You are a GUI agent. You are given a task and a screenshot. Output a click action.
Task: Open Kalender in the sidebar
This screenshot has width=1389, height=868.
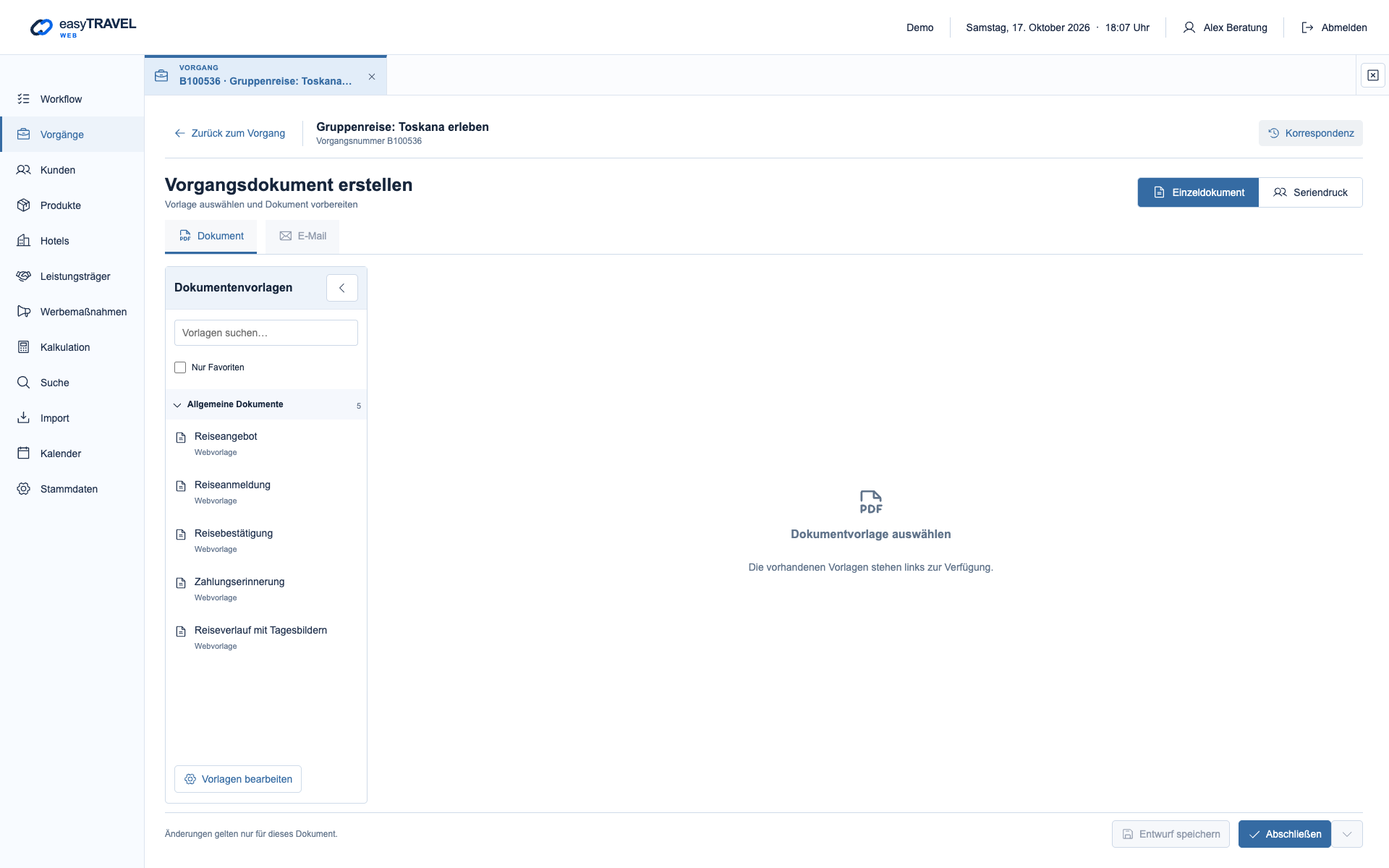(72, 454)
